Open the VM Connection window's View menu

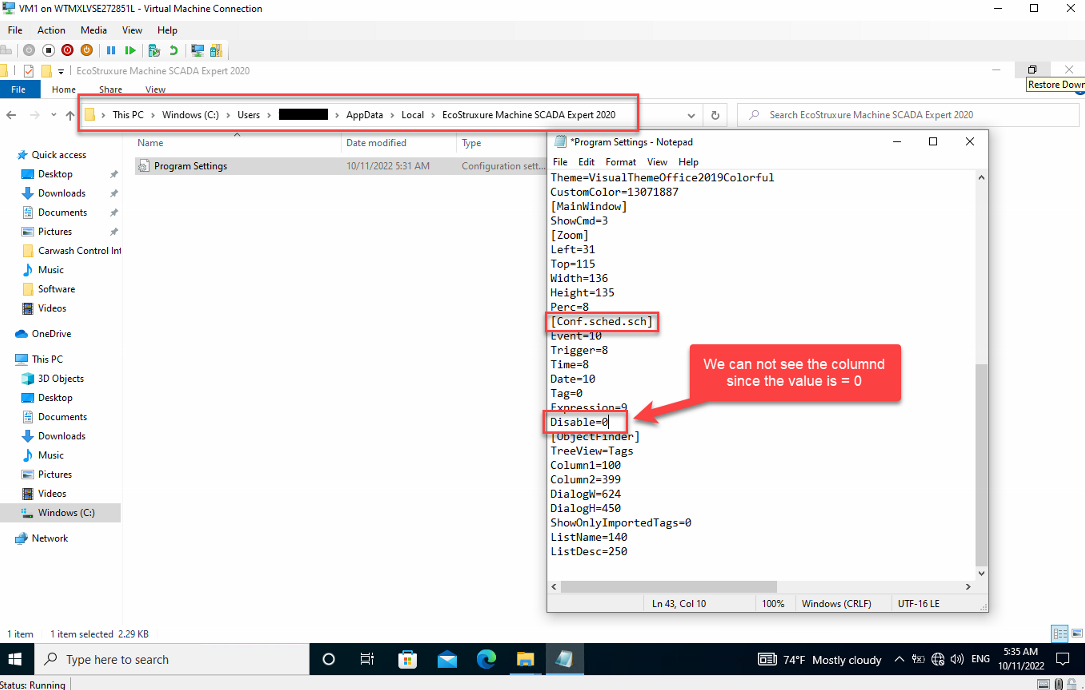click(x=131, y=30)
